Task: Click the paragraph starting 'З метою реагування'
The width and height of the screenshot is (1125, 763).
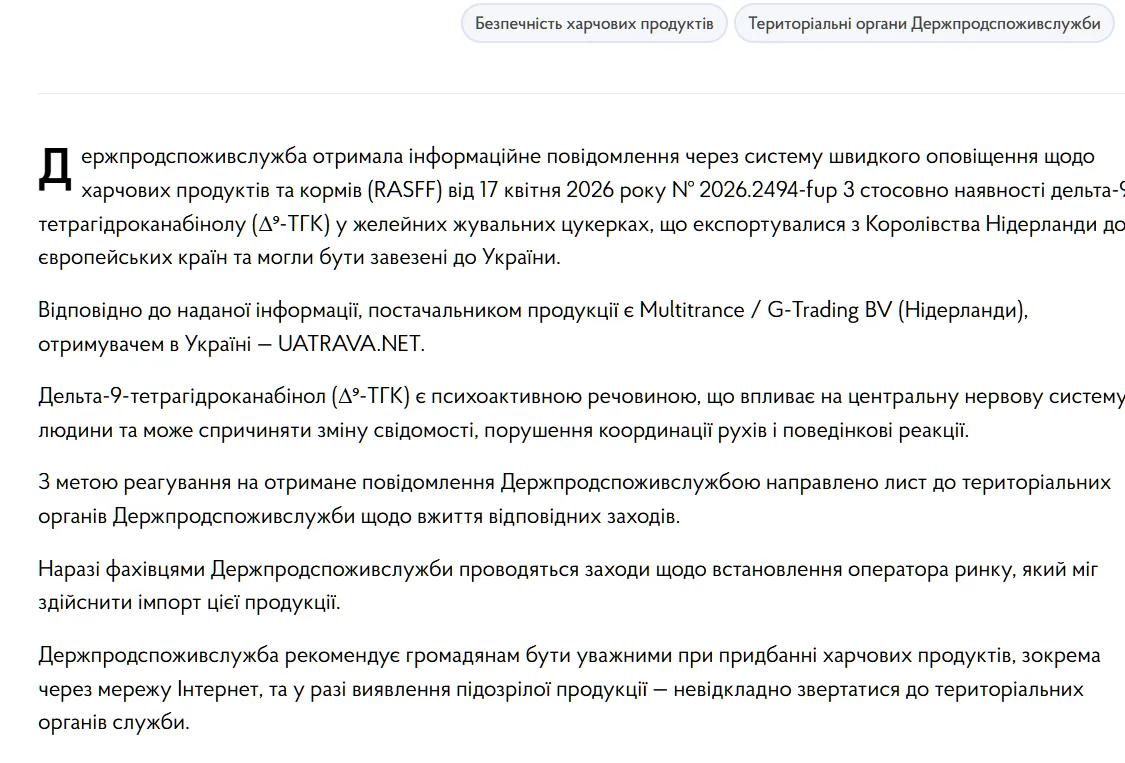Action: [x=574, y=499]
